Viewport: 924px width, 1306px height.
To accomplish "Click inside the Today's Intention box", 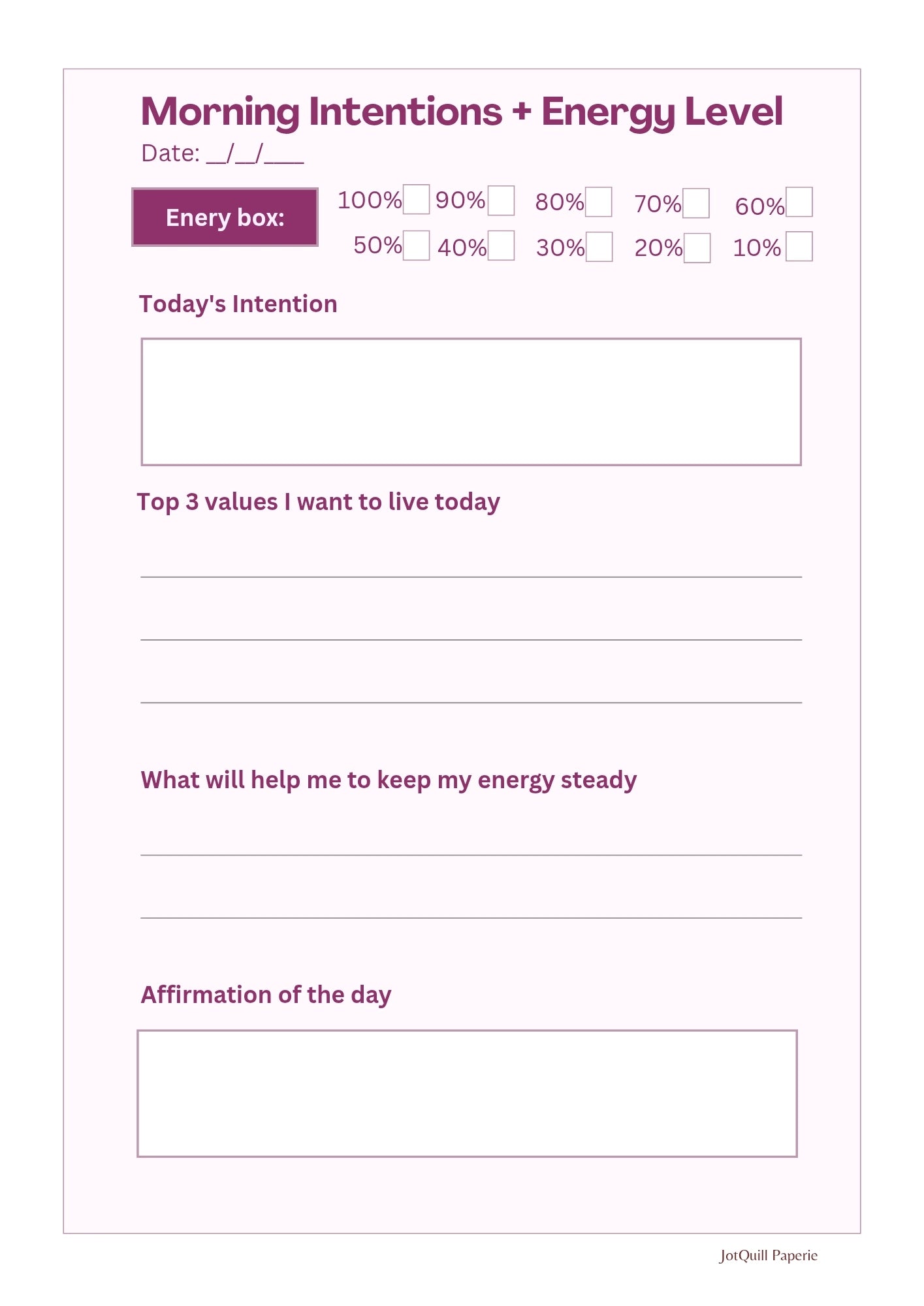I will (x=471, y=402).
